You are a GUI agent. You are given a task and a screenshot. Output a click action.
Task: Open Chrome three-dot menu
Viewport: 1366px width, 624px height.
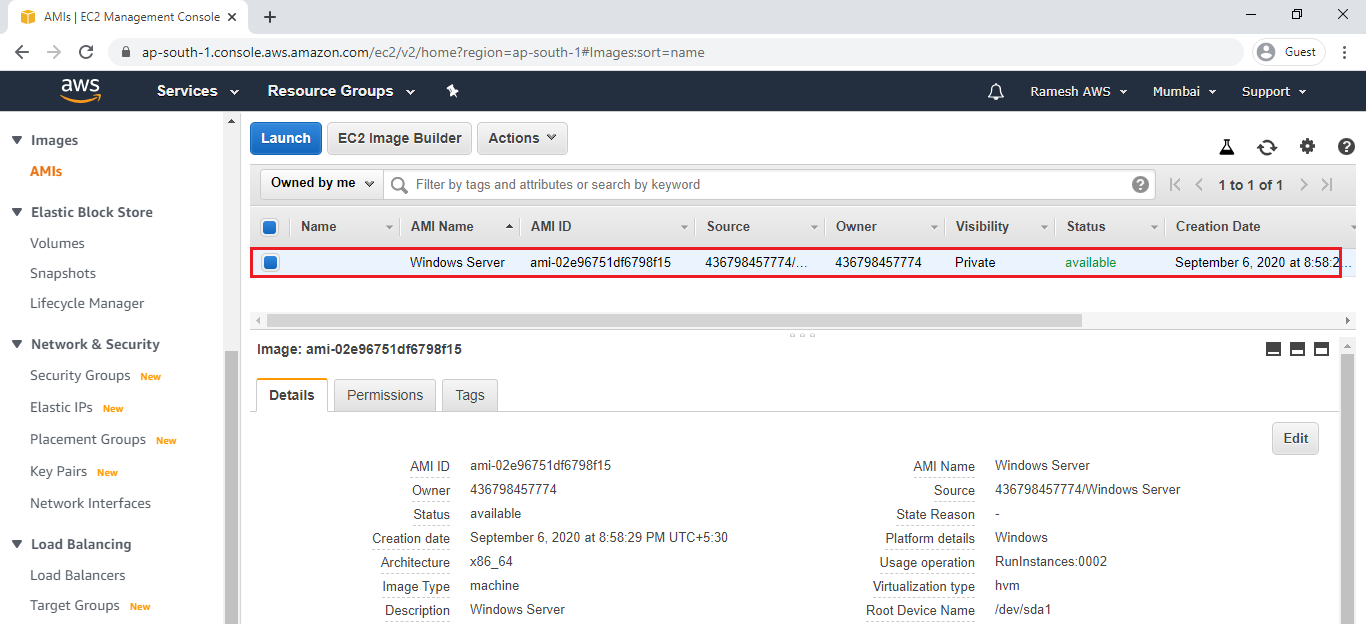click(x=1344, y=52)
